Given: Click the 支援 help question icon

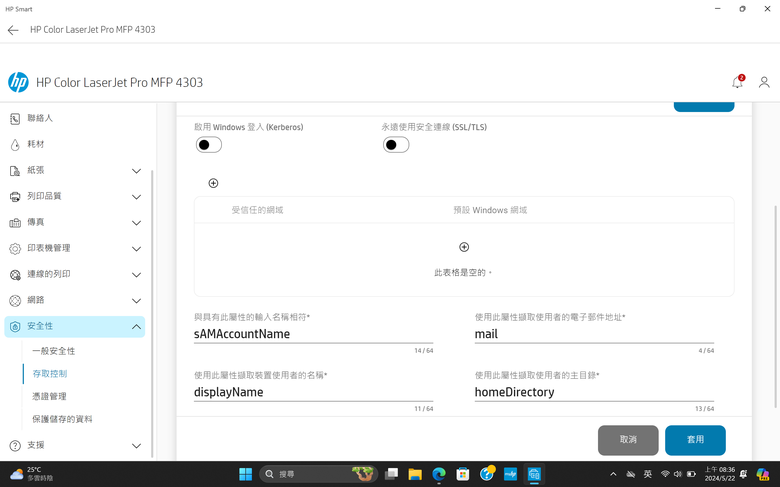Looking at the screenshot, I should tap(15, 445).
